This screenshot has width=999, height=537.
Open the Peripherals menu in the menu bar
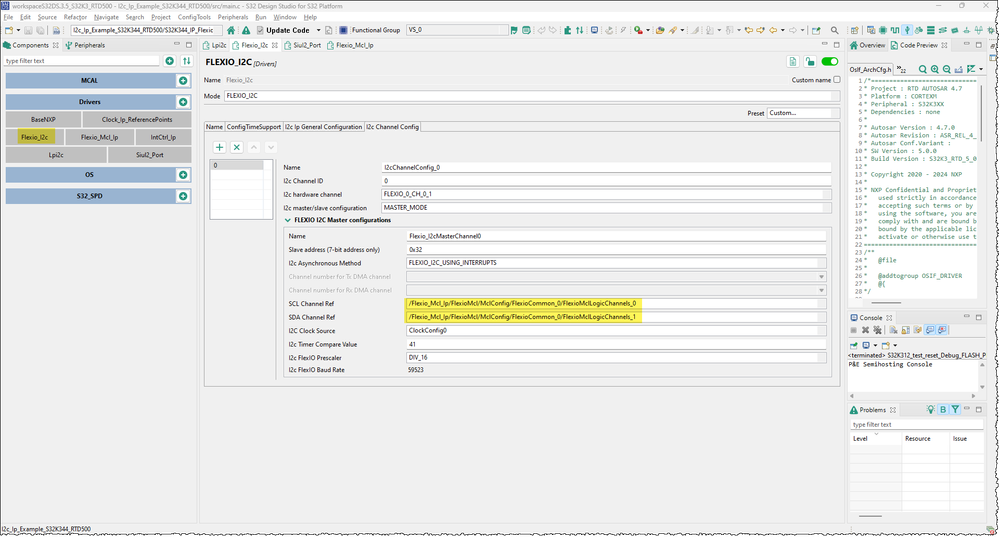click(233, 17)
